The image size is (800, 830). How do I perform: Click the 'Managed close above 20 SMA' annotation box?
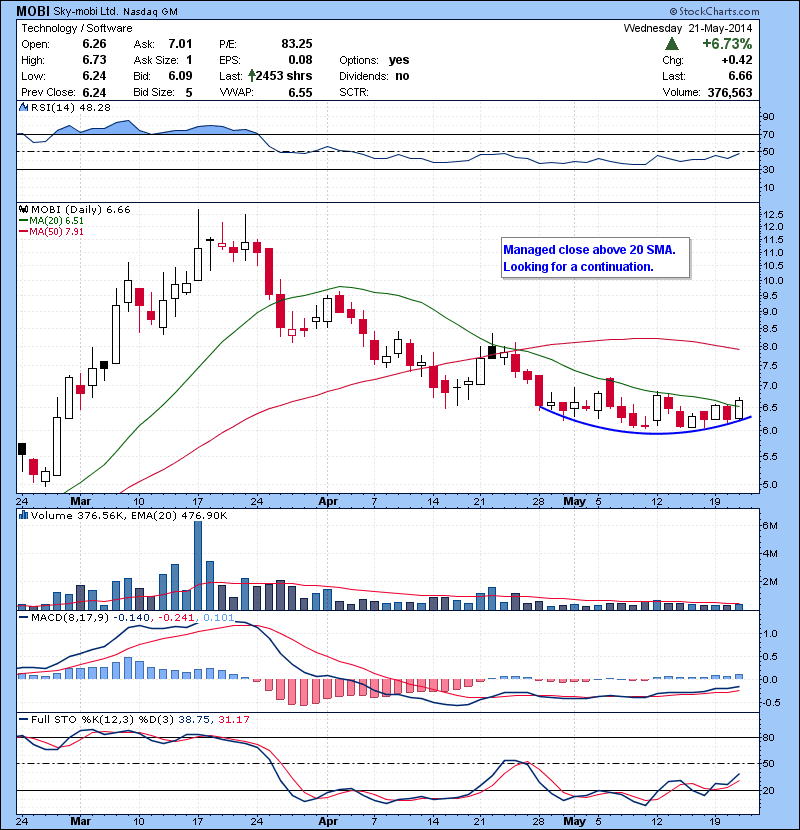click(596, 258)
